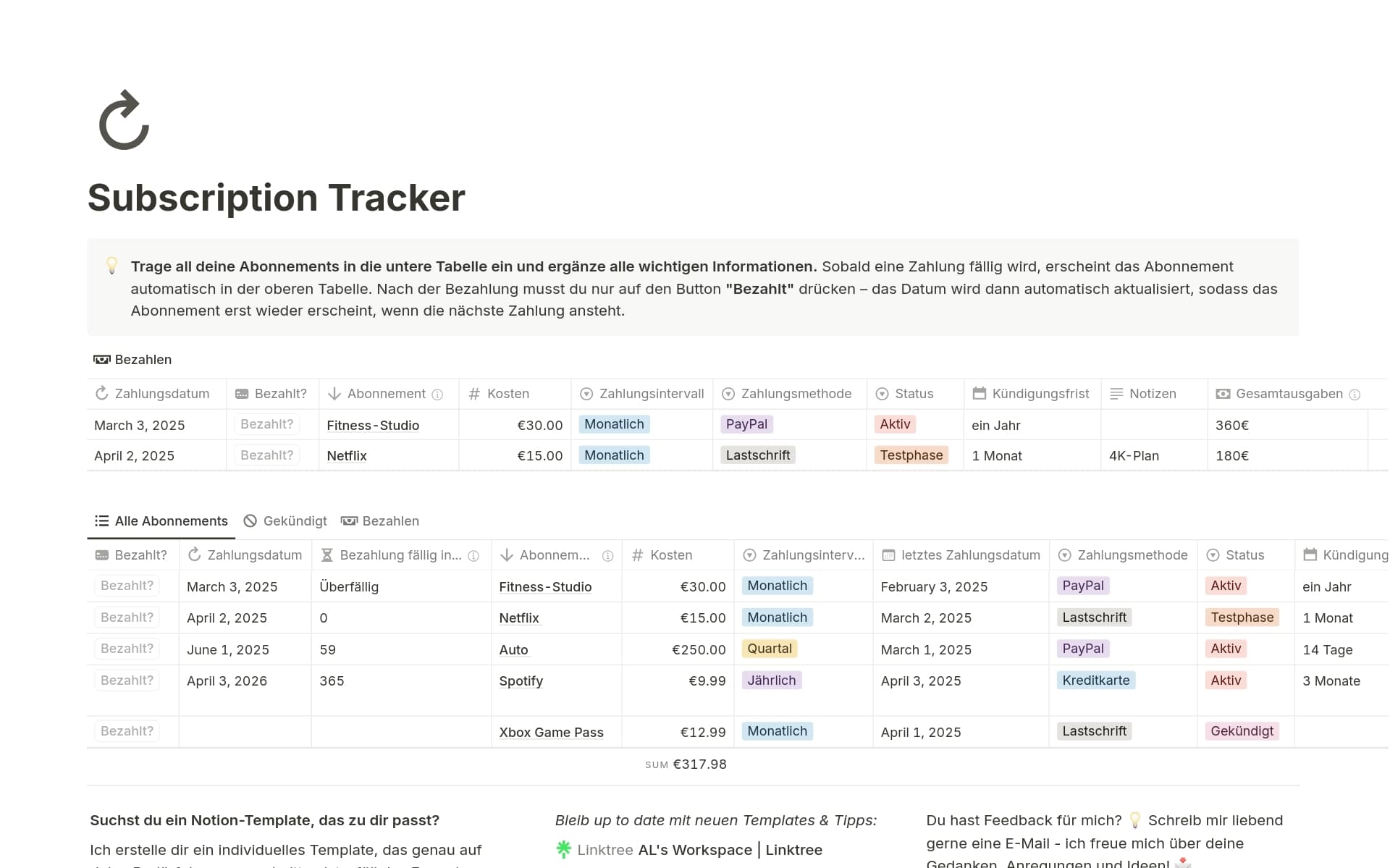Open Zahlungsintervall column header menu in top table

642,394
